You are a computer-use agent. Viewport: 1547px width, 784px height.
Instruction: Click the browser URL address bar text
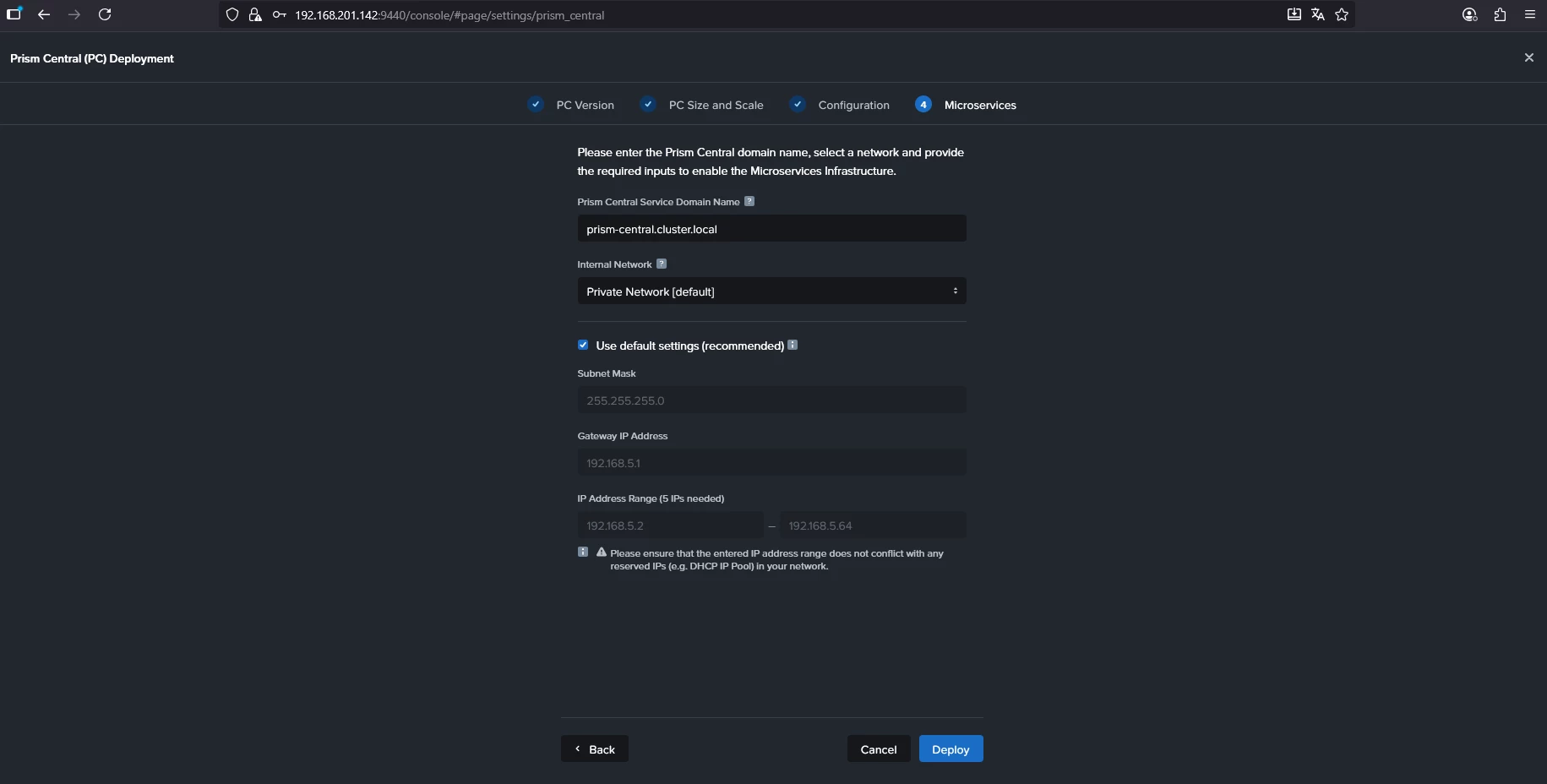(x=449, y=15)
